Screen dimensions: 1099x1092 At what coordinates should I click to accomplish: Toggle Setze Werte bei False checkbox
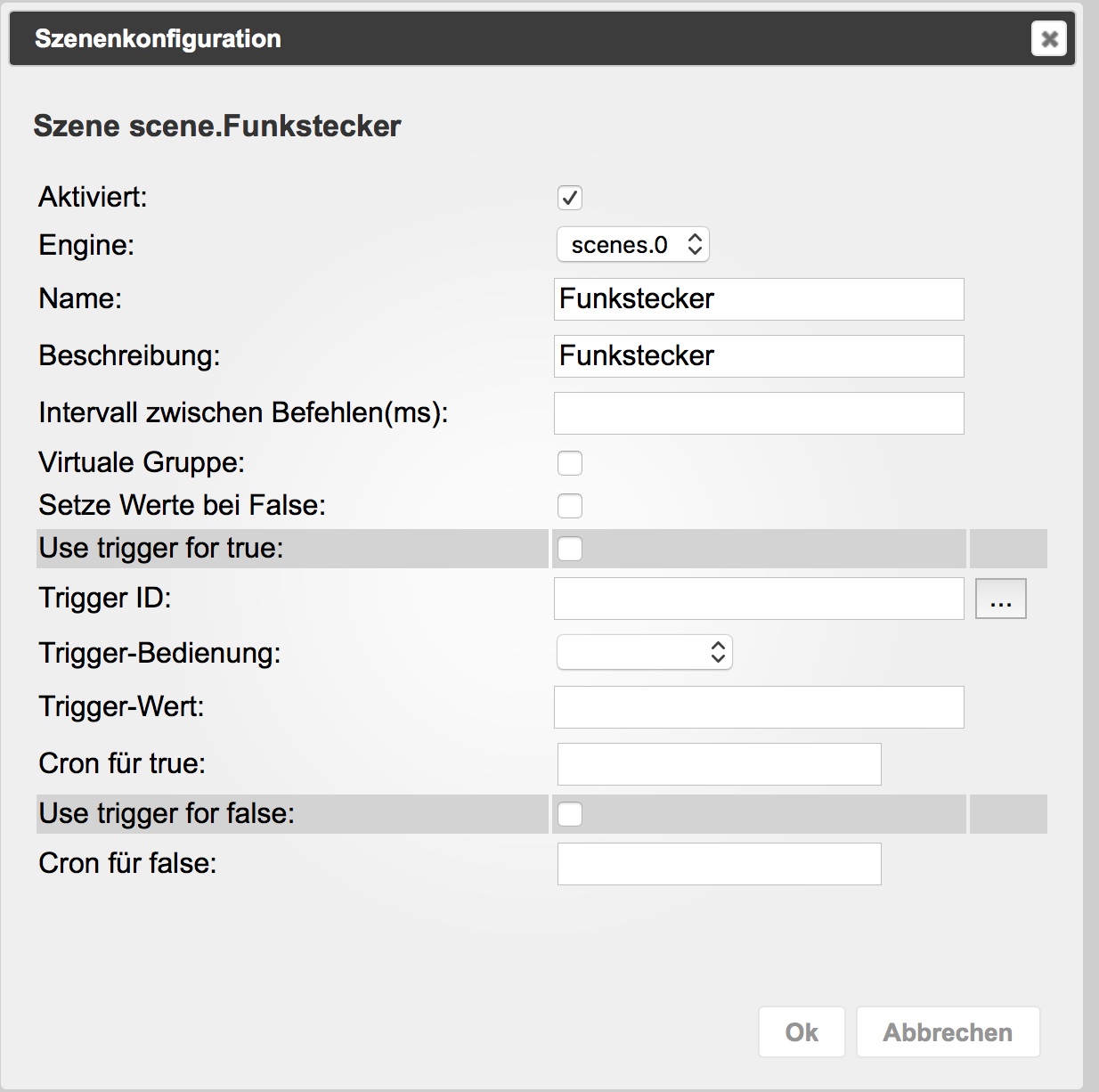570,506
